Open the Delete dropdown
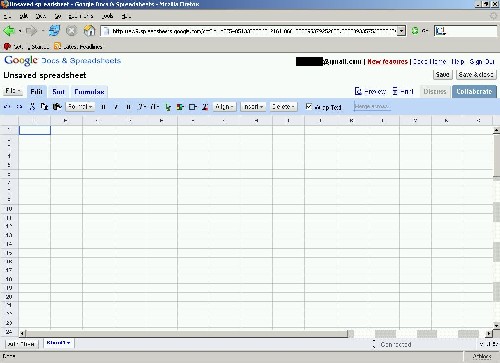Viewport: 500px width, 363px height. (x=283, y=107)
